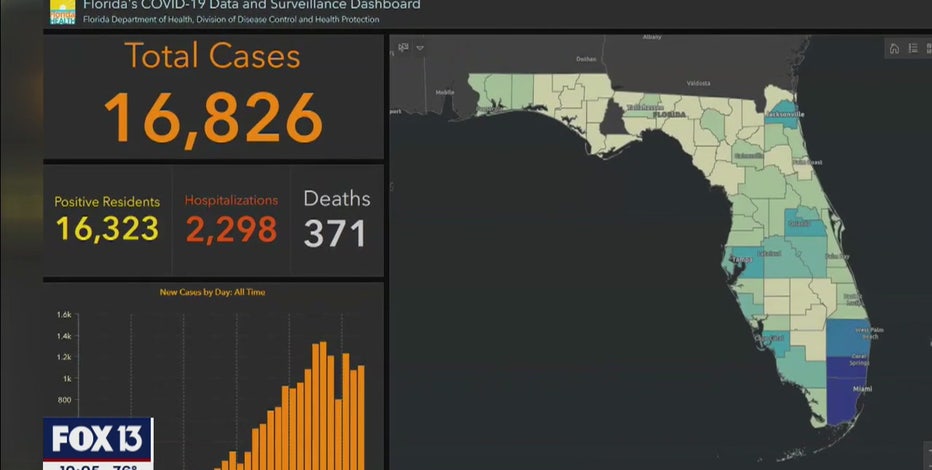Click the Deaths indicator showing 371
The image size is (932, 470).
point(336,231)
